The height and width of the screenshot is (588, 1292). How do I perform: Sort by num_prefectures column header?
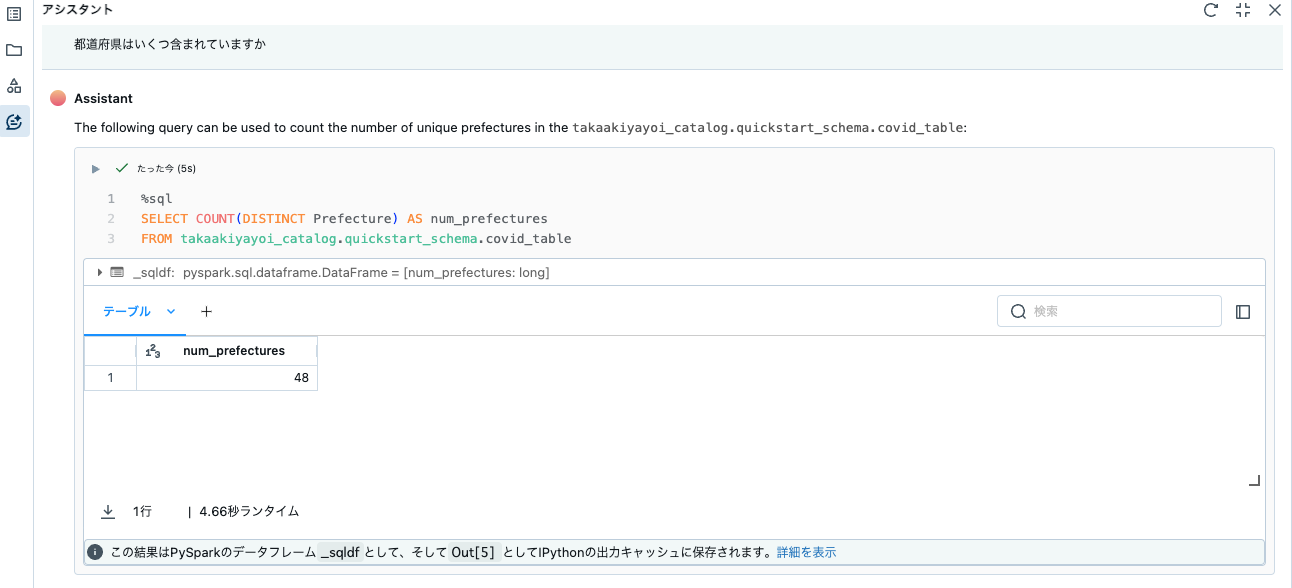pos(234,351)
